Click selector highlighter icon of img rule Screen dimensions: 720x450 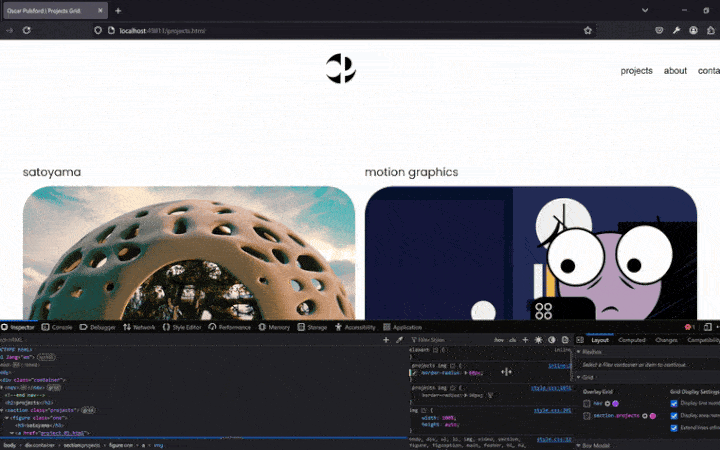(424, 410)
